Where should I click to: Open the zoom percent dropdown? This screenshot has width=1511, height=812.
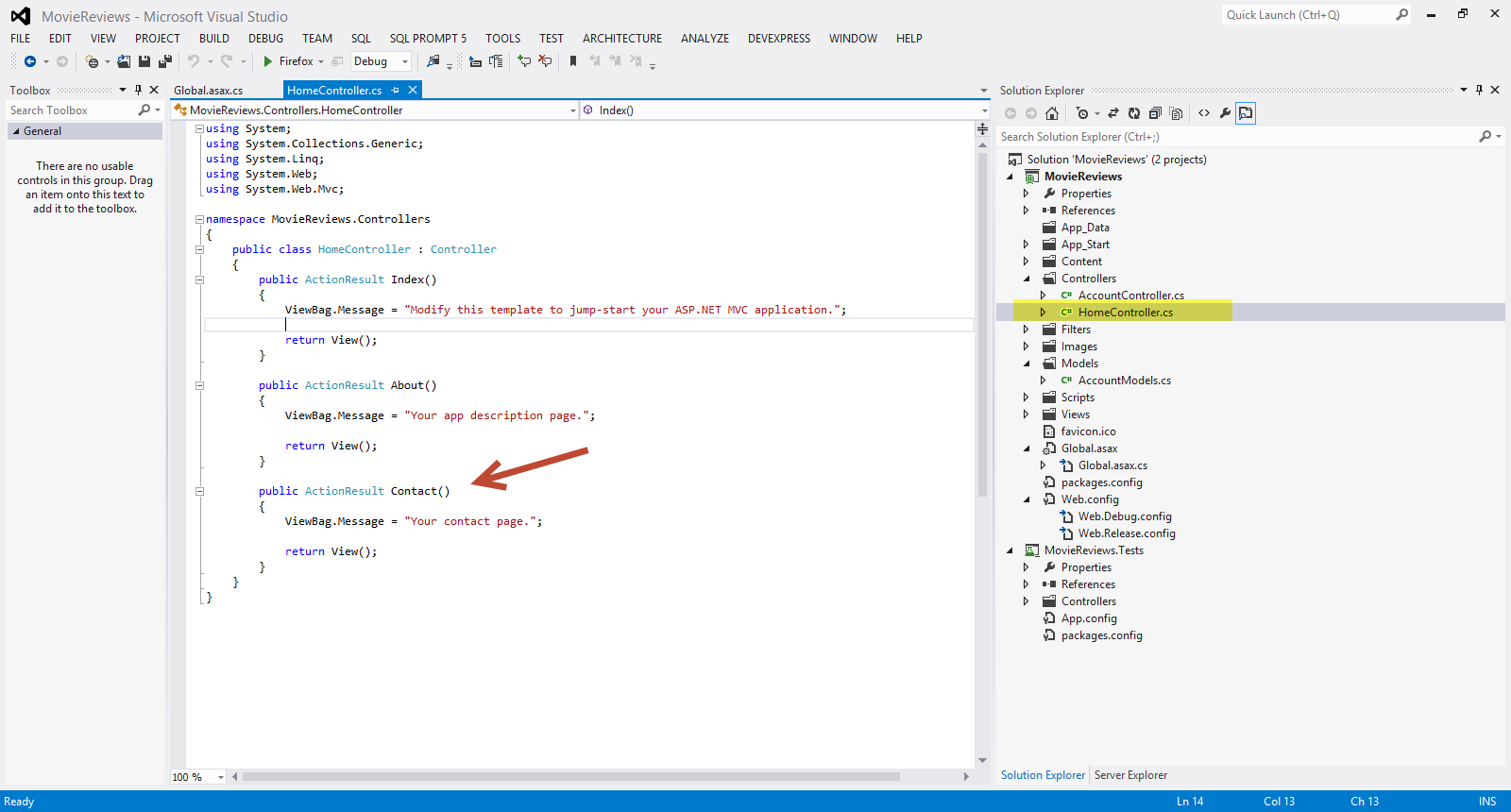221,777
